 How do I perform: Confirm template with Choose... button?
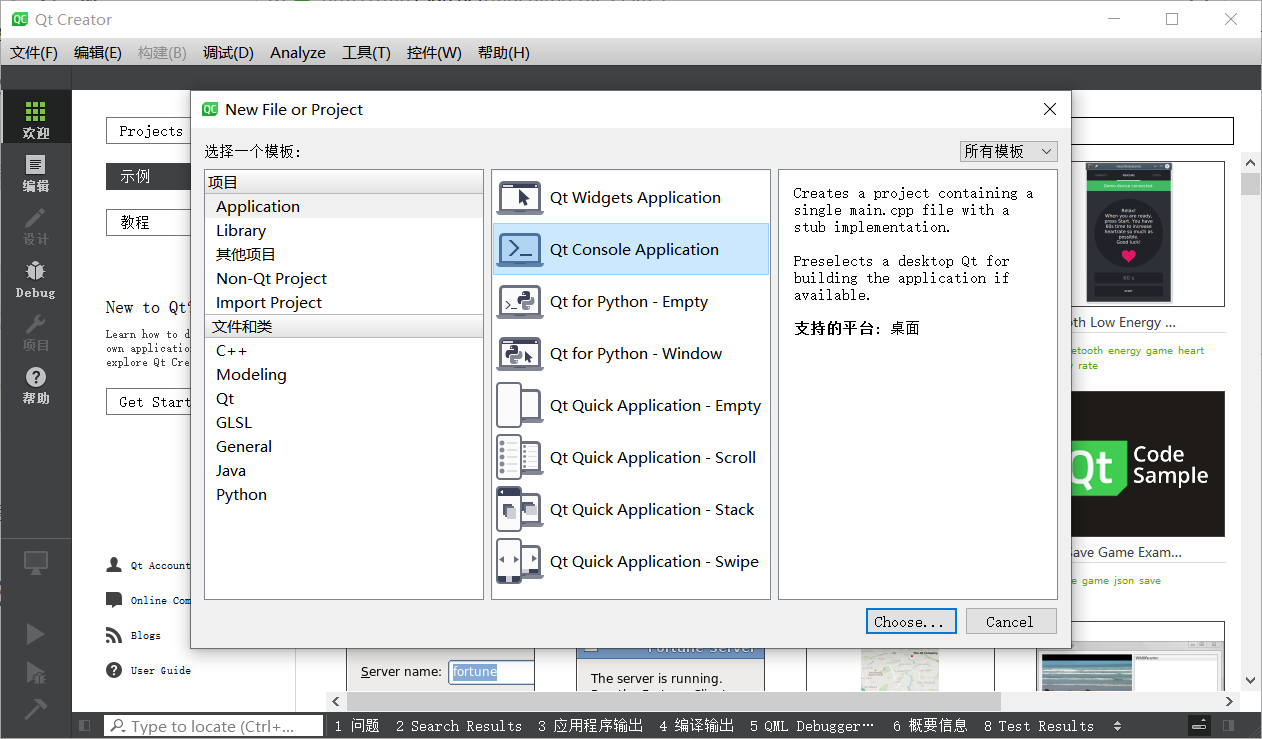click(910, 621)
